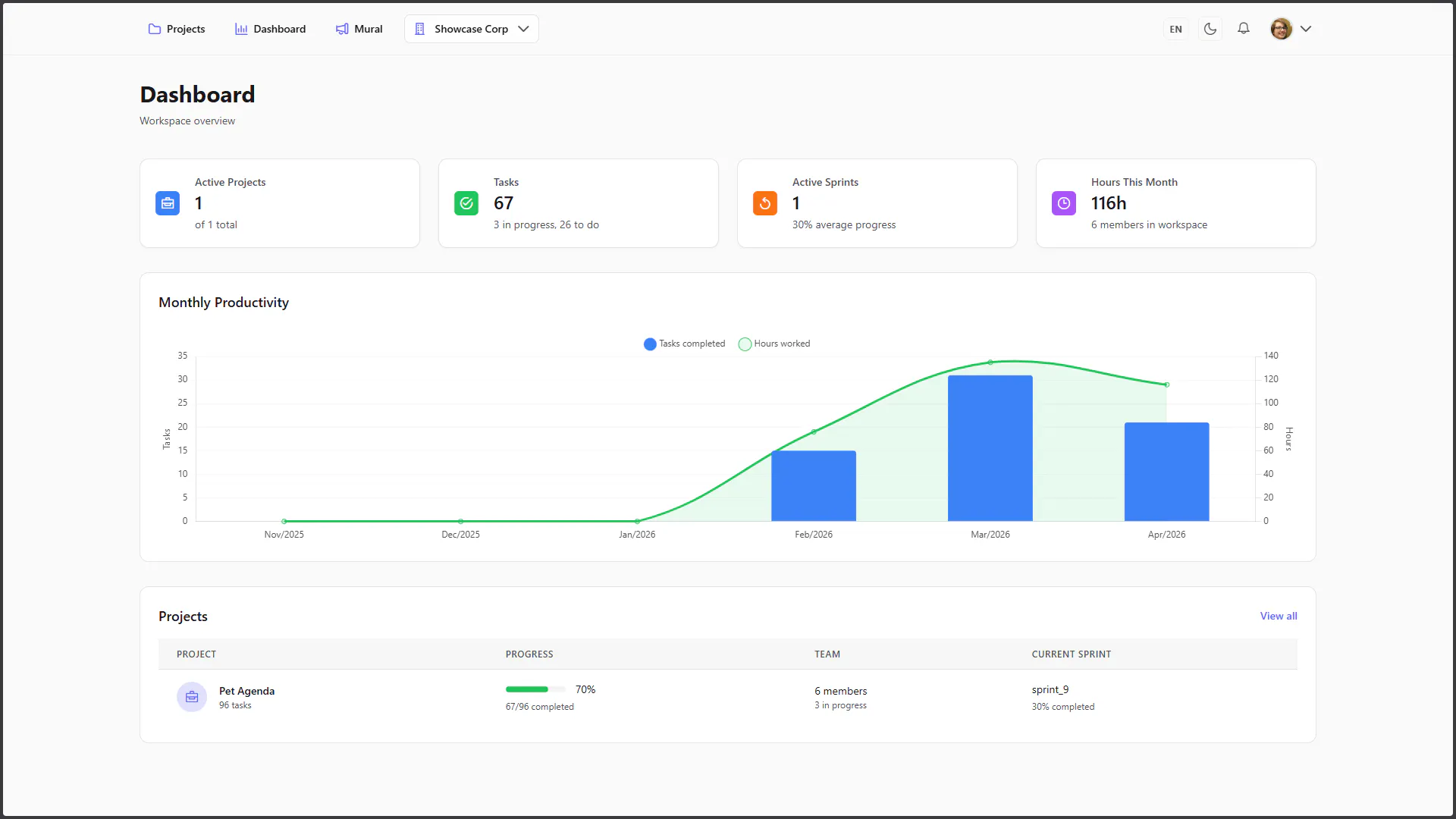This screenshot has width=1456, height=819.
Task: Click the green checkmark Tasks icon
Action: [466, 203]
